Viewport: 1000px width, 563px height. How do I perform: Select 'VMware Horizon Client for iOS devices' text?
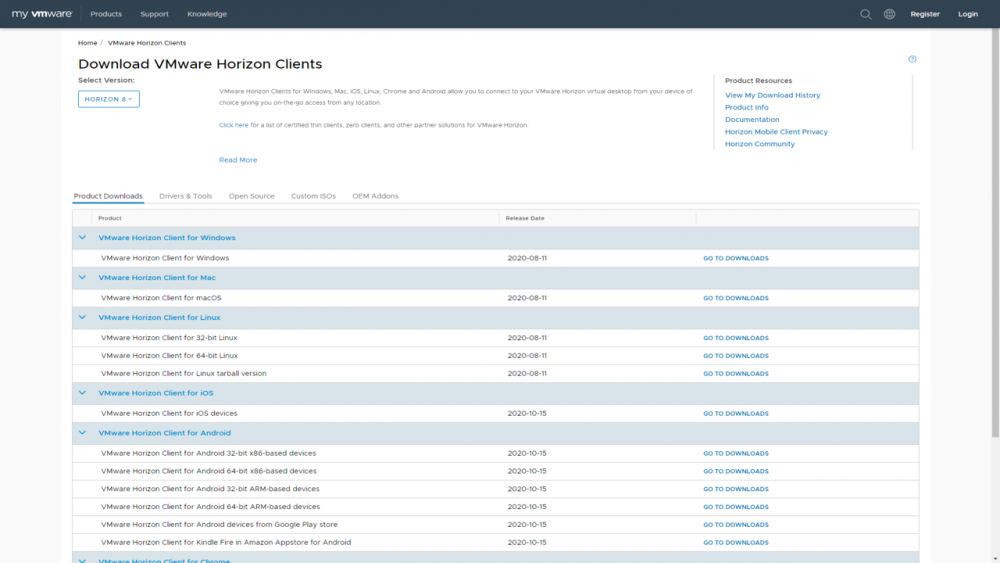tap(169, 413)
